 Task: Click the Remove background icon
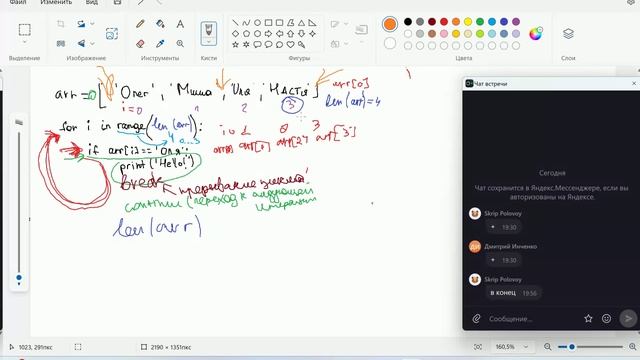pyautogui.click(x=111, y=33)
